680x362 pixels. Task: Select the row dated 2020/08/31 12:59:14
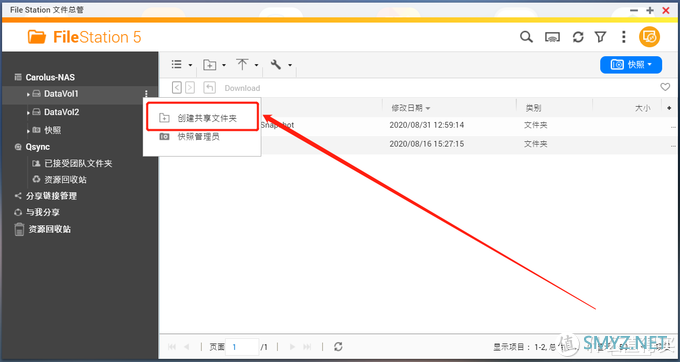pos(418,125)
